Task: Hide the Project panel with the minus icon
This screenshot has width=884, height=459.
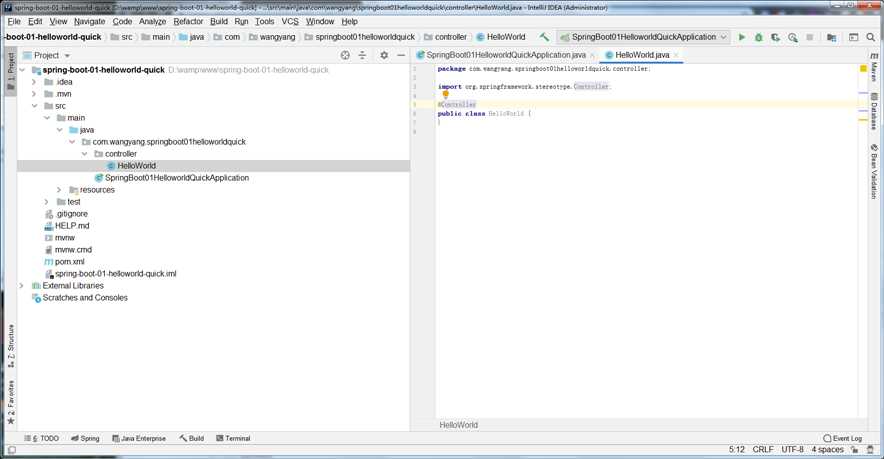Action: (x=401, y=55)
